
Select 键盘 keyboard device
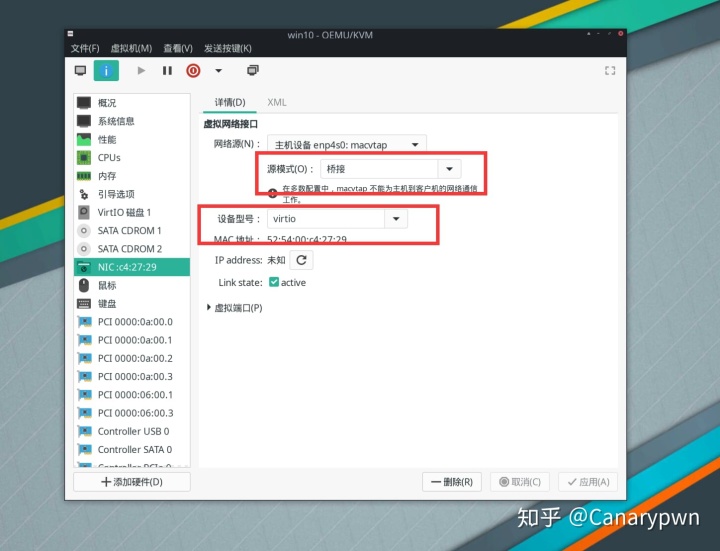coord(132,304)
